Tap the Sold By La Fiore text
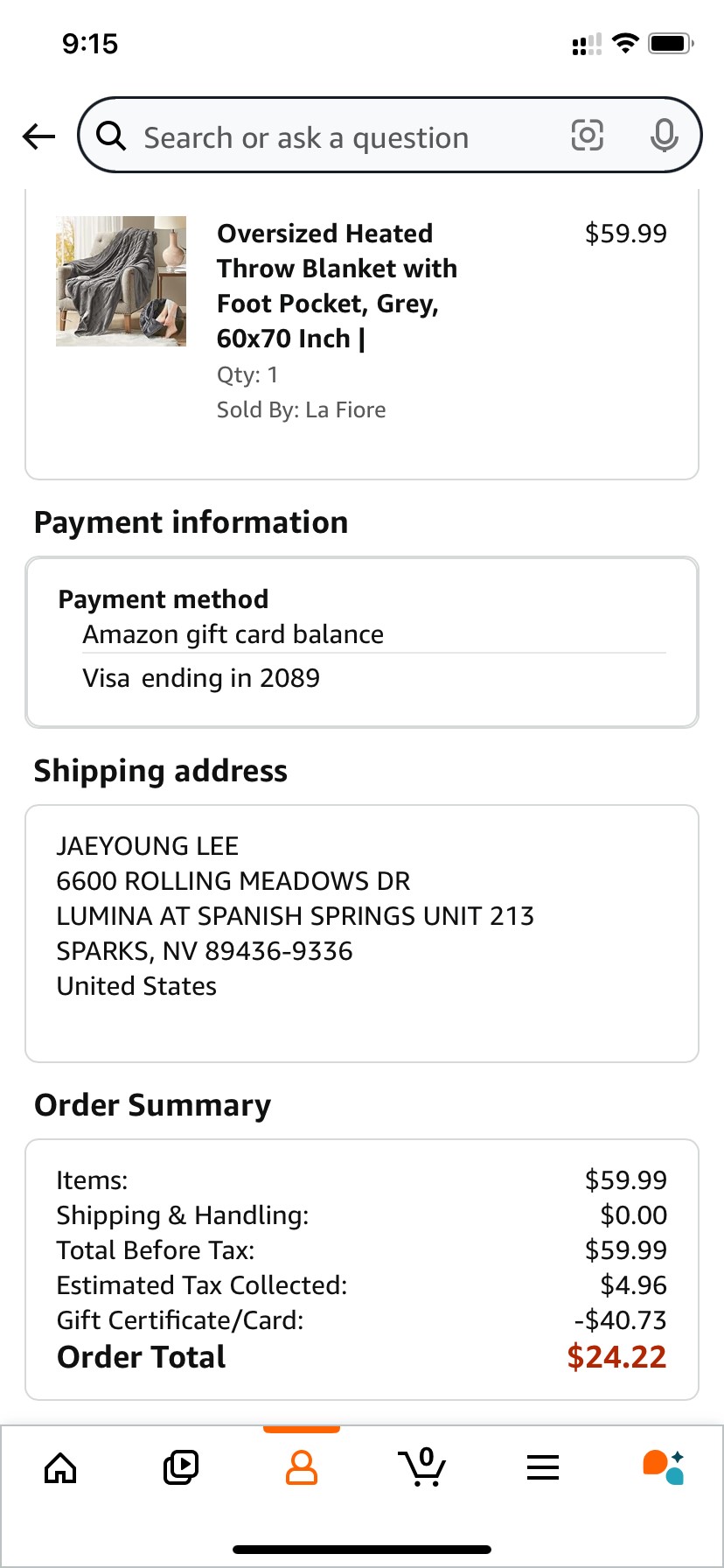The image size is (724, 1568). tap(301, 410)
